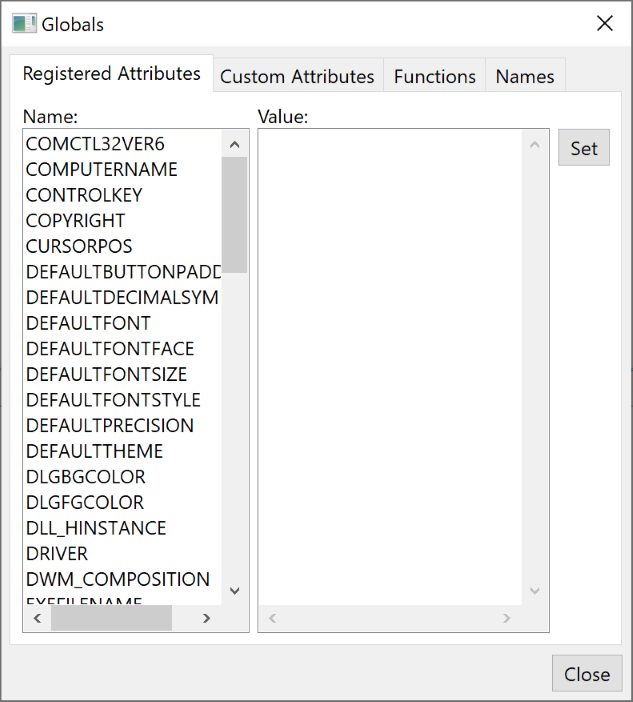Switch to the Custom Attributes tab
This screenshot has height=702, width=633.
pyautogui.click(x=297, y=76)
